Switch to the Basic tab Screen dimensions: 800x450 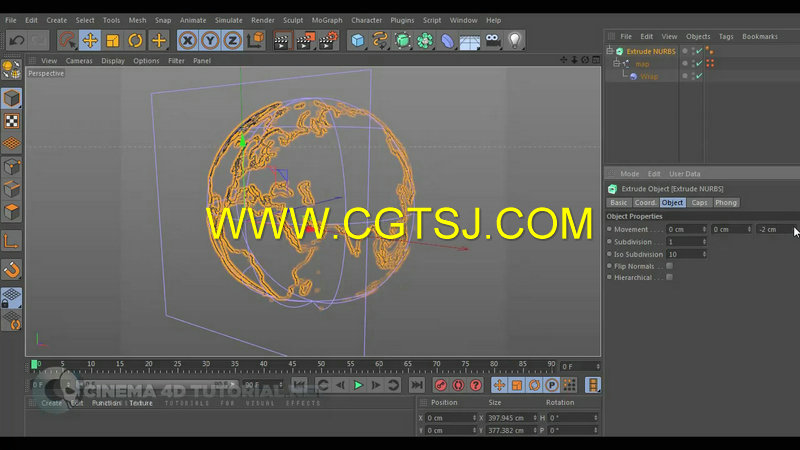pos(619,203)
